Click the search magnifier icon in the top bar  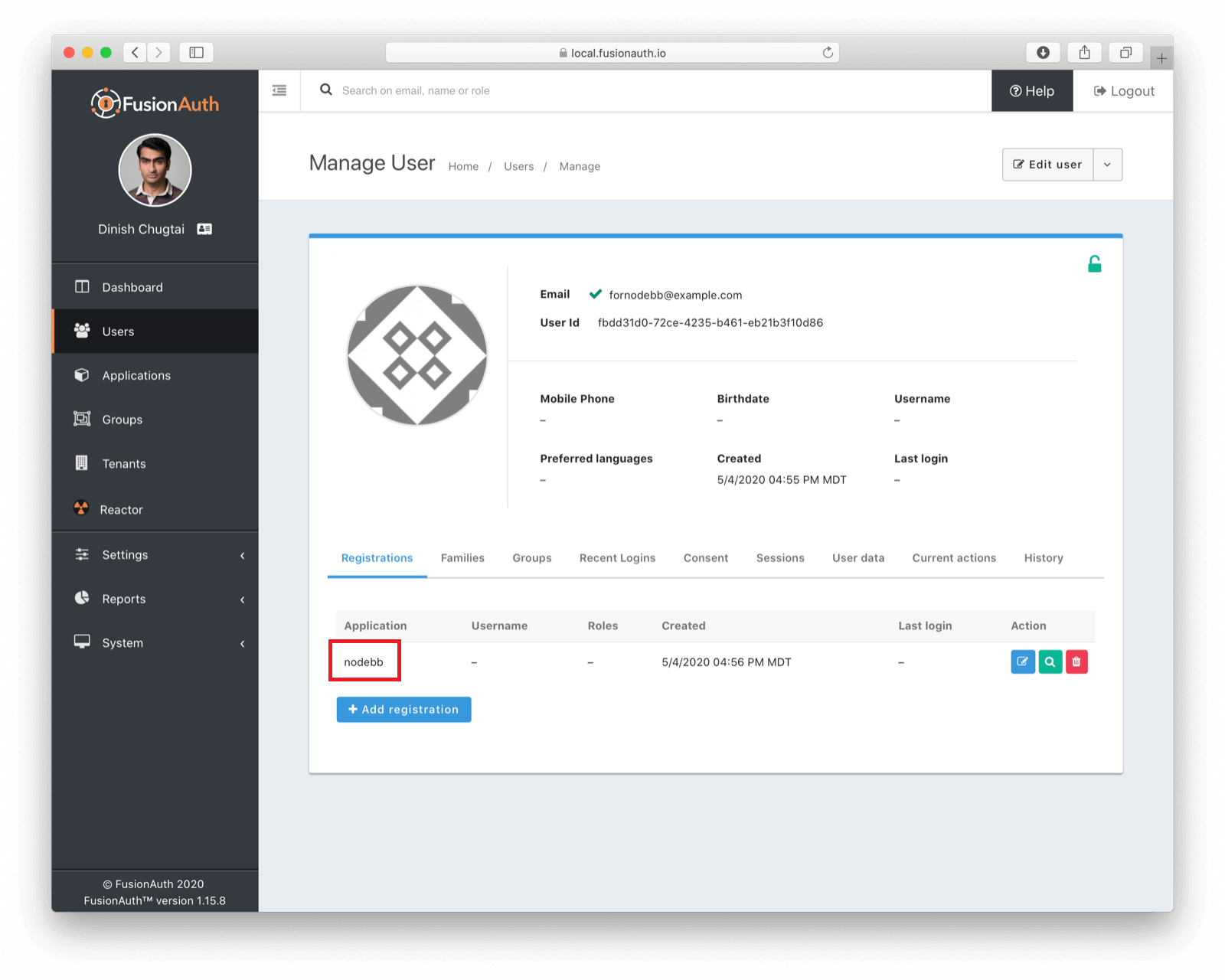[x=326, y=90]
